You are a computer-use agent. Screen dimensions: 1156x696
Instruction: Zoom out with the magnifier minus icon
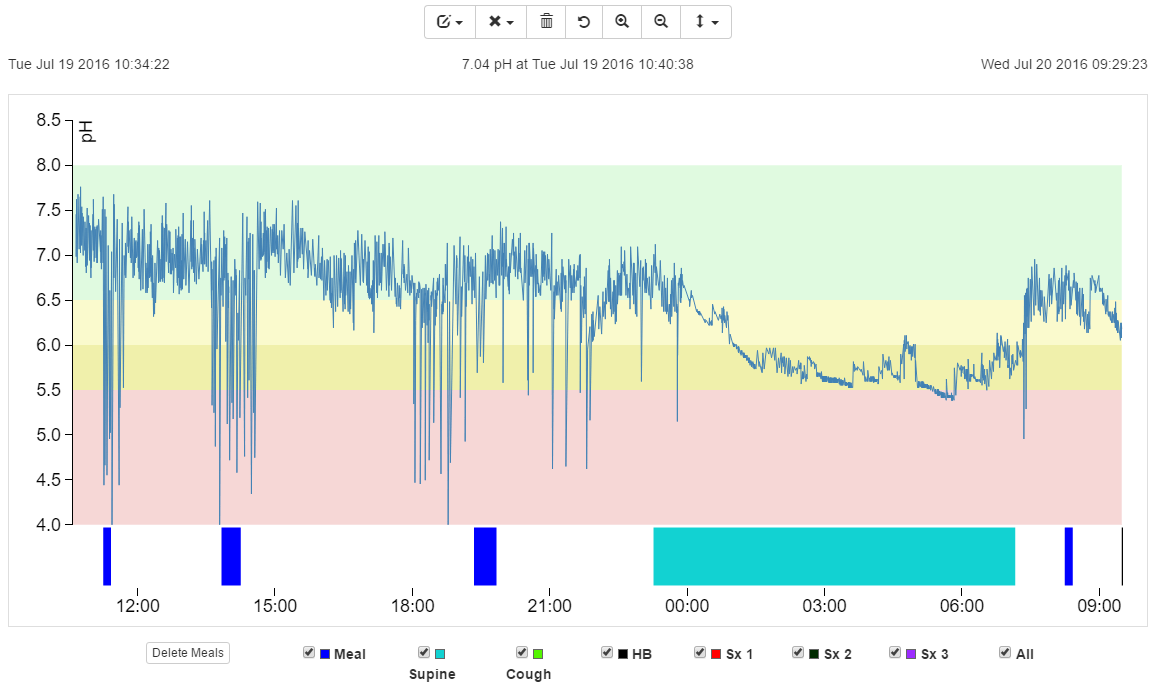click(x=661, y=22)
